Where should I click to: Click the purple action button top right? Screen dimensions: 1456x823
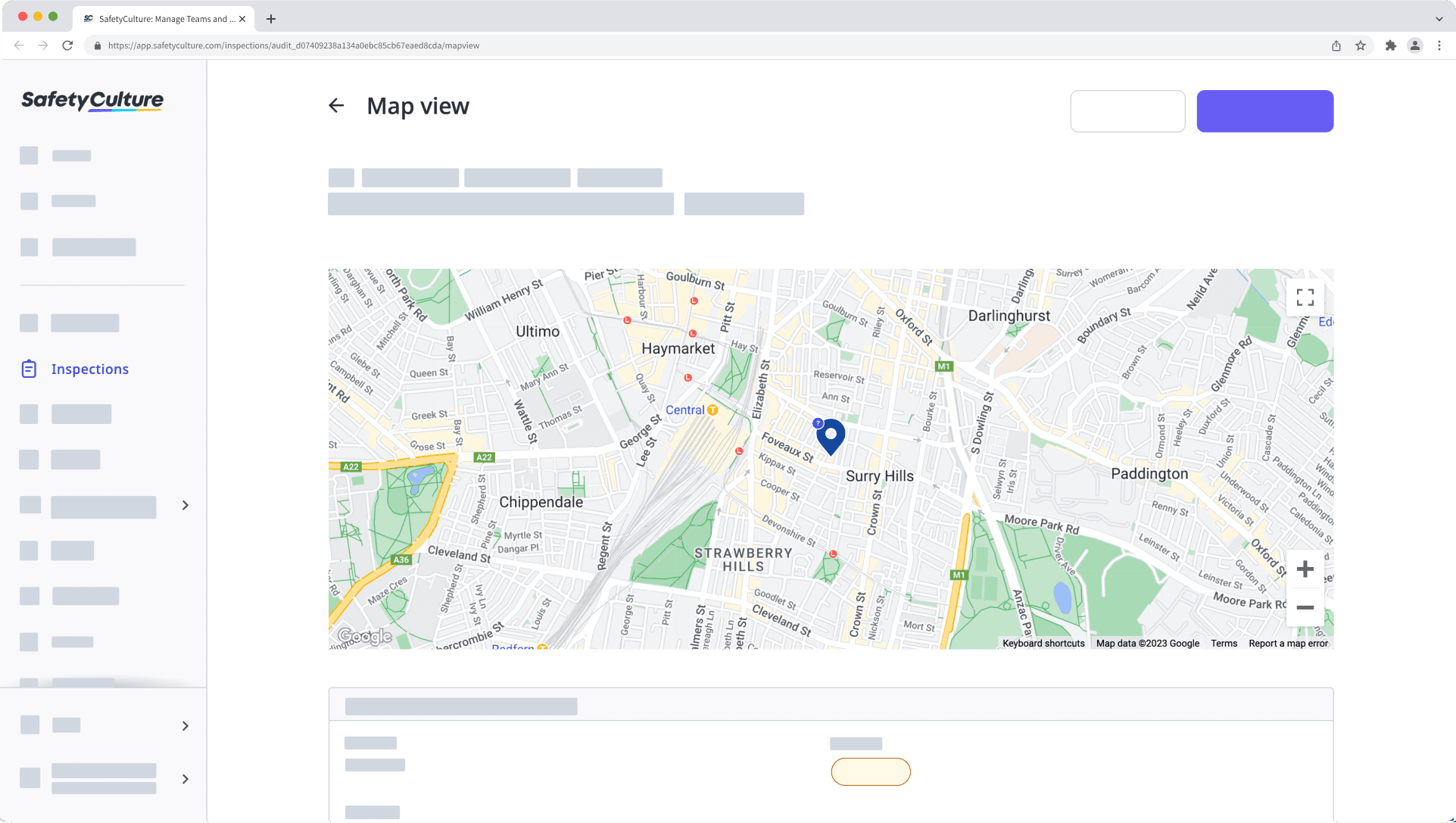(1264, 111)
